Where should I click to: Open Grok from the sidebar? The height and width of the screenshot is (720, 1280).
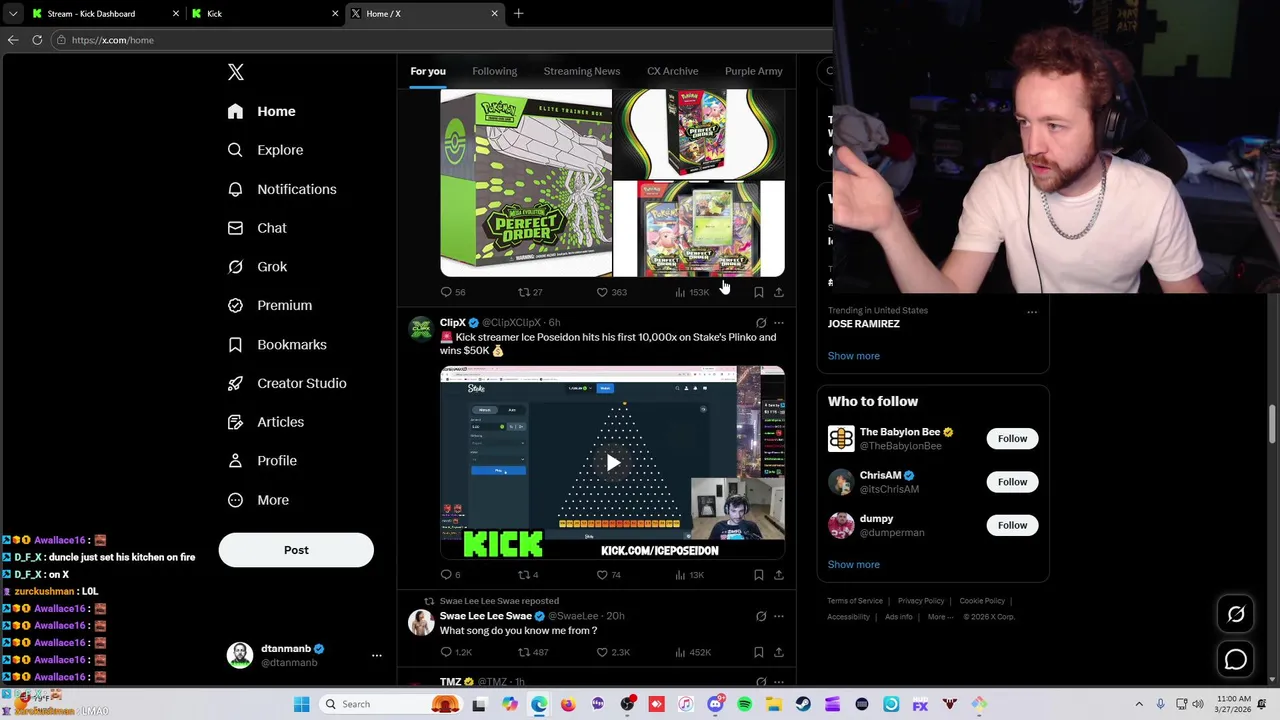(257, 267)
